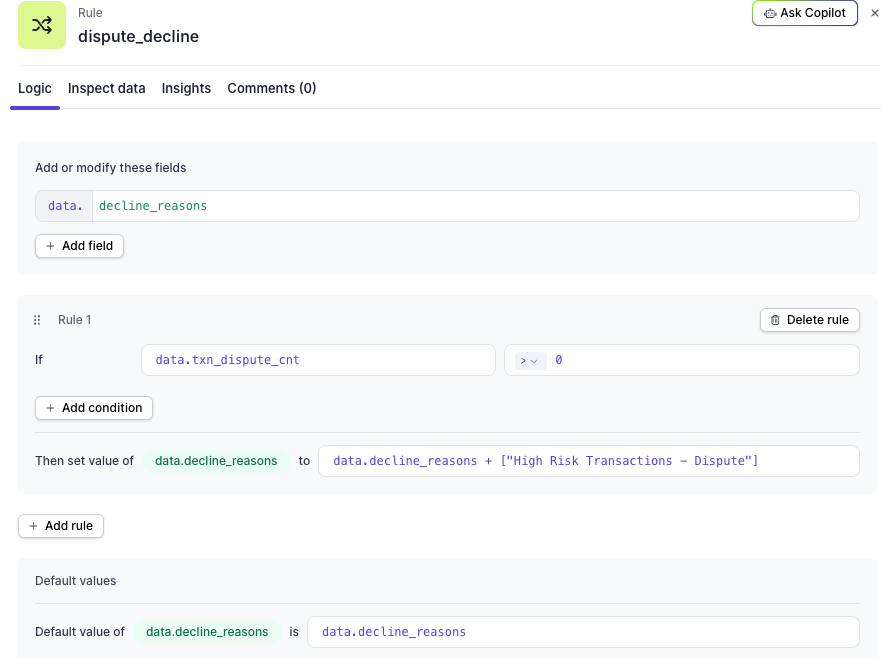881x658 pixels.
Task: Switch to the Inspect data tab
Action: click(x=107, y=88)
